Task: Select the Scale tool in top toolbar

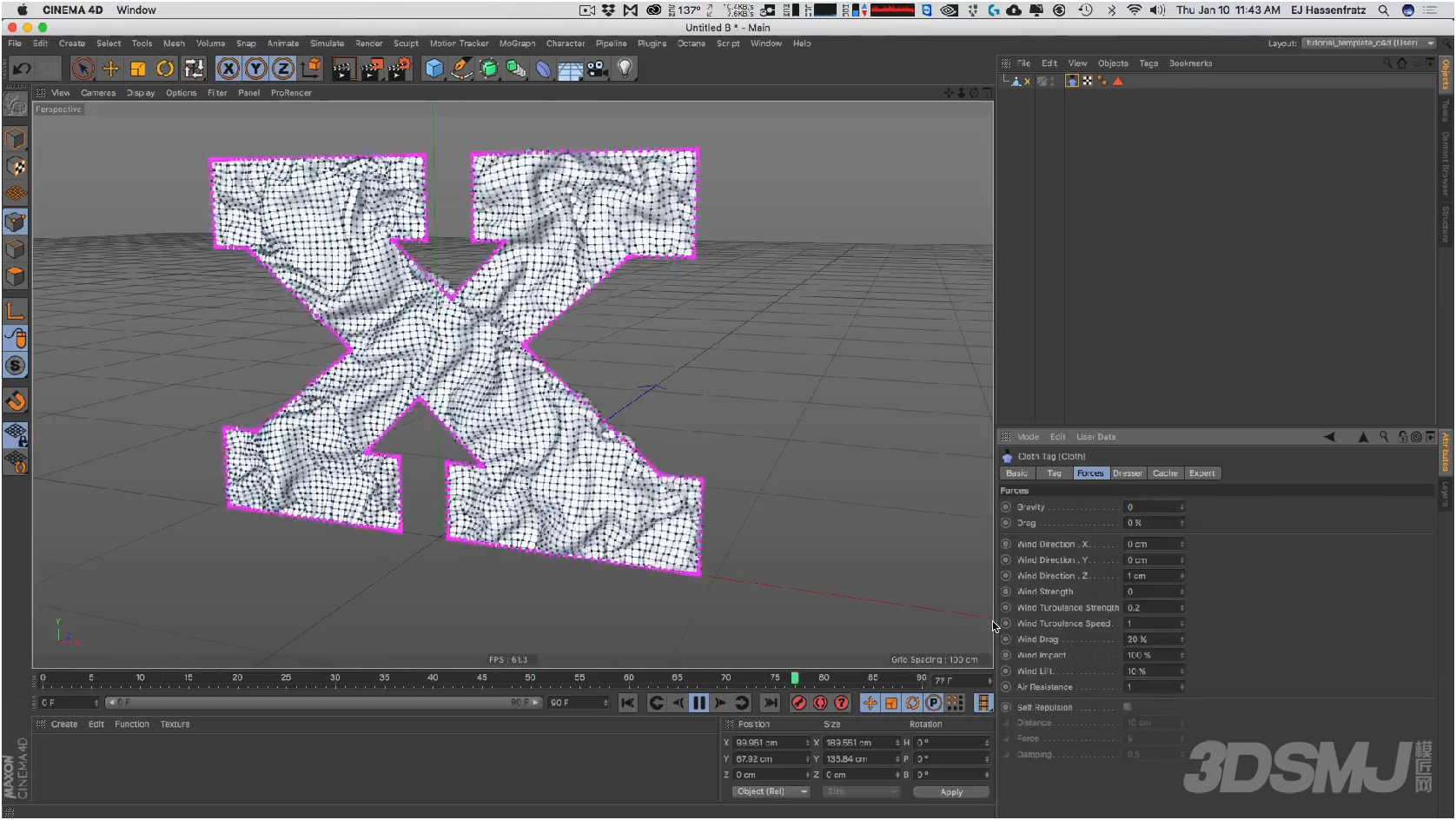Action: pyautogui.click(x=137, y=69)
